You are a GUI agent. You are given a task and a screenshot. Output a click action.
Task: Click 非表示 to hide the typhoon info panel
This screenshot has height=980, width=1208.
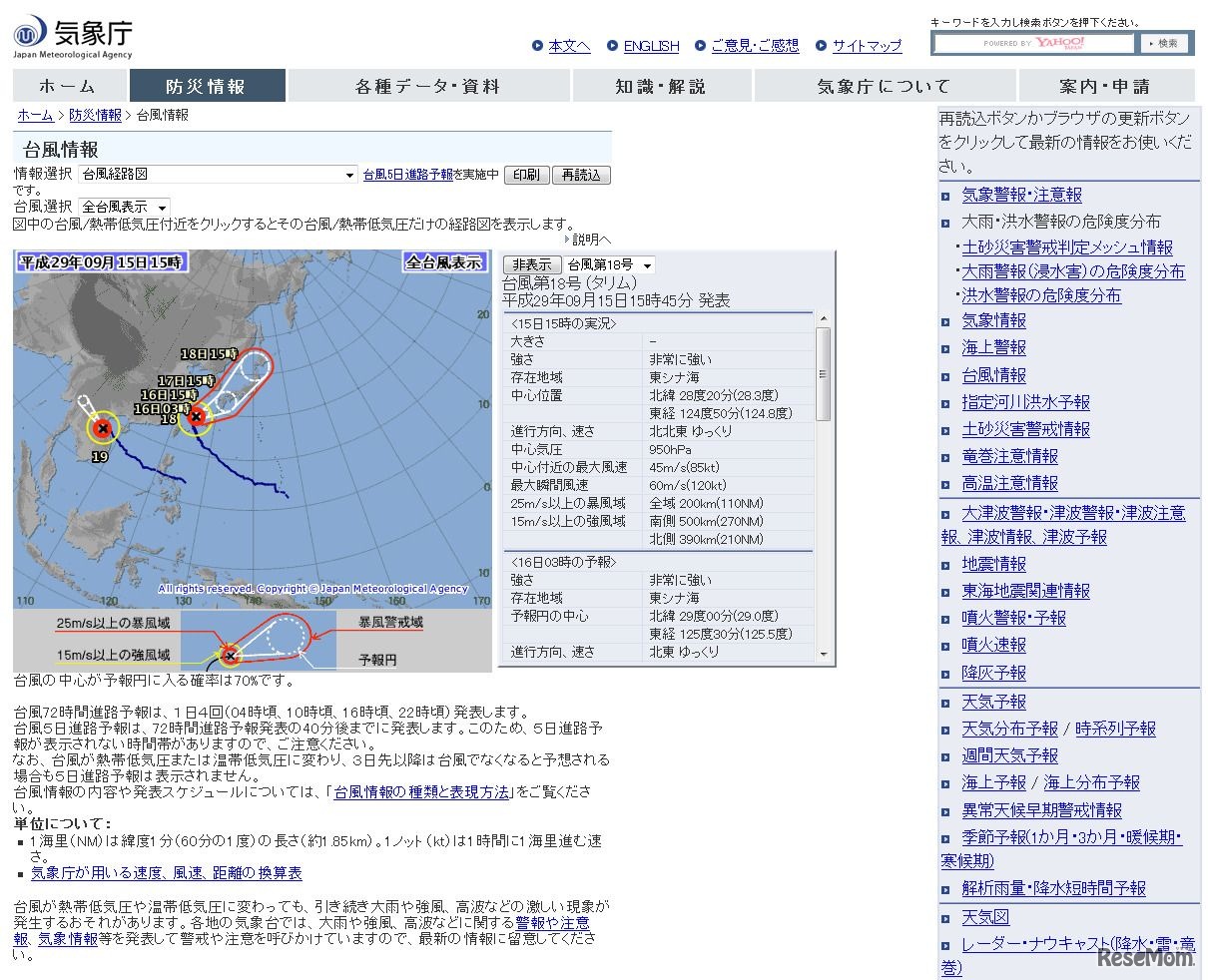coord(531,264)
